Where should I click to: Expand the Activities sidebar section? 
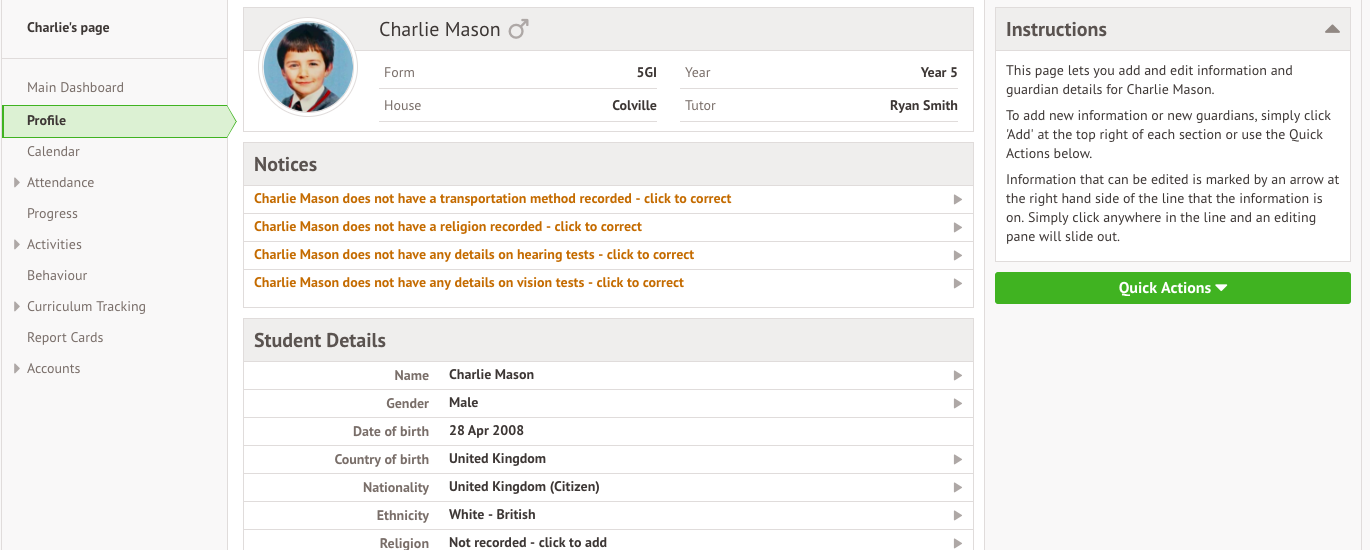coord(17,244)
